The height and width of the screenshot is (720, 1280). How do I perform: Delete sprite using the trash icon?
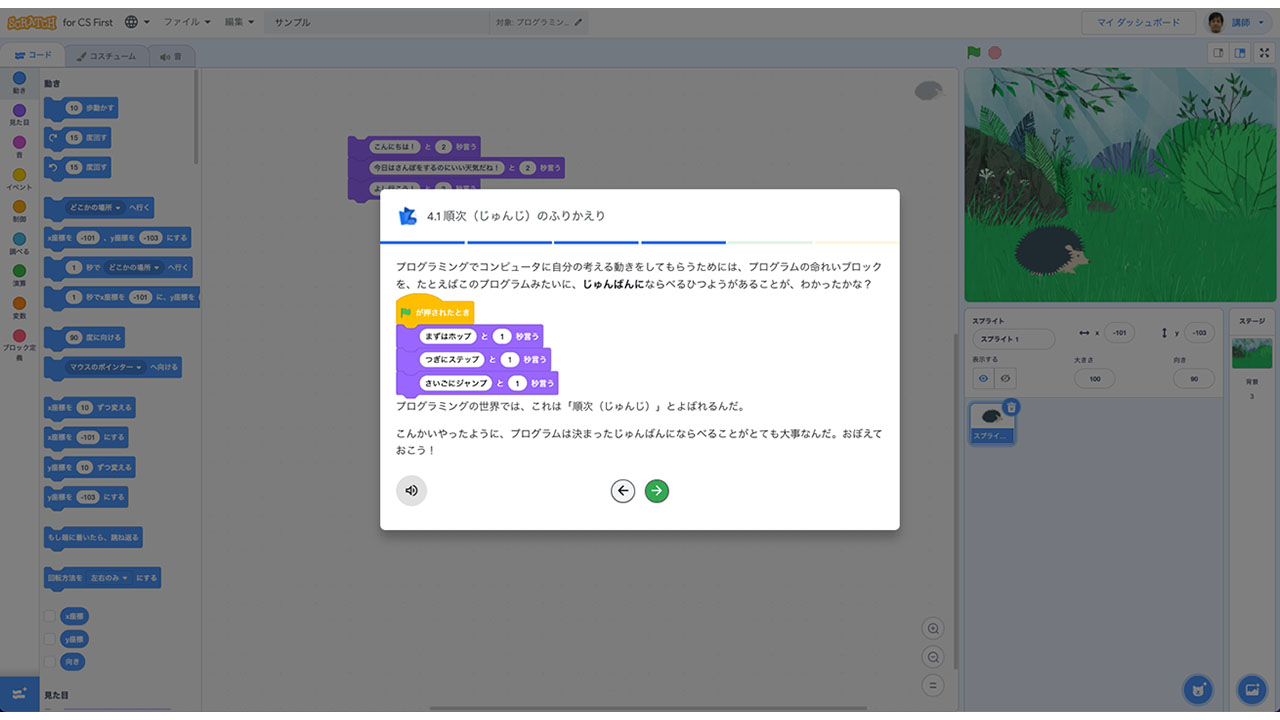pyautogui.click(x=1011, y=406)
